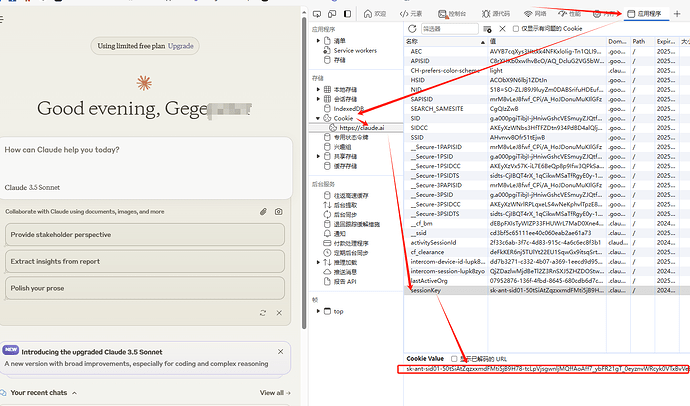Select 后台提取 background fetch item
Viewport: 690px width, 406px height.
[x=340, y=205]
